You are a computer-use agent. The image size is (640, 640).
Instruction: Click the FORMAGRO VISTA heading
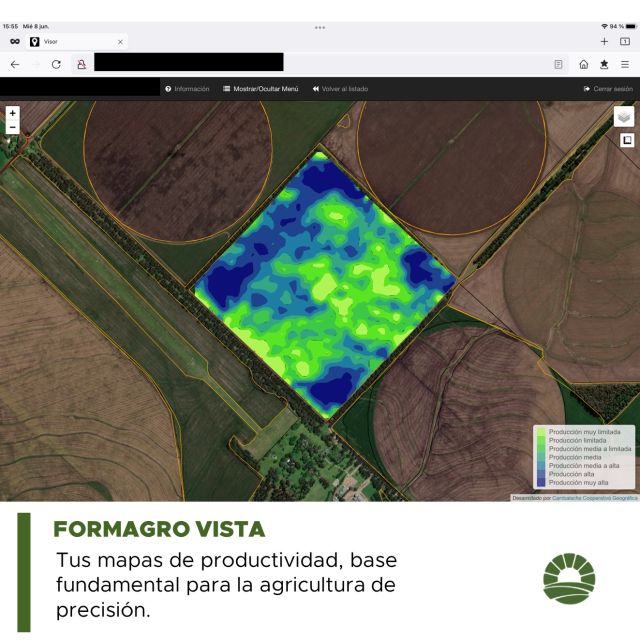[x=159, y=529]
